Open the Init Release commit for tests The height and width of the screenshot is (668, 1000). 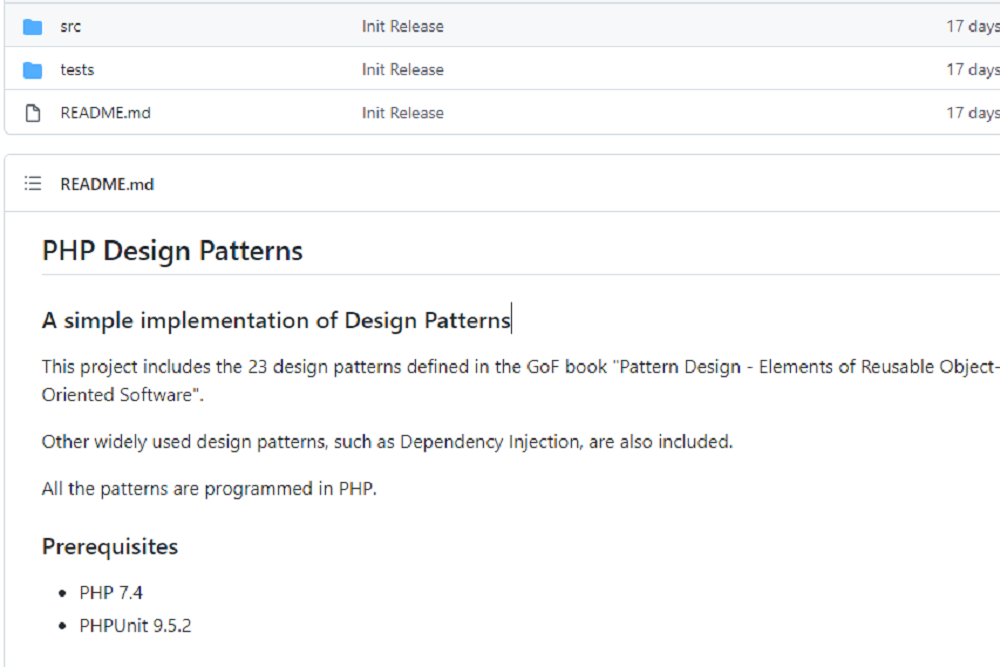402,70
